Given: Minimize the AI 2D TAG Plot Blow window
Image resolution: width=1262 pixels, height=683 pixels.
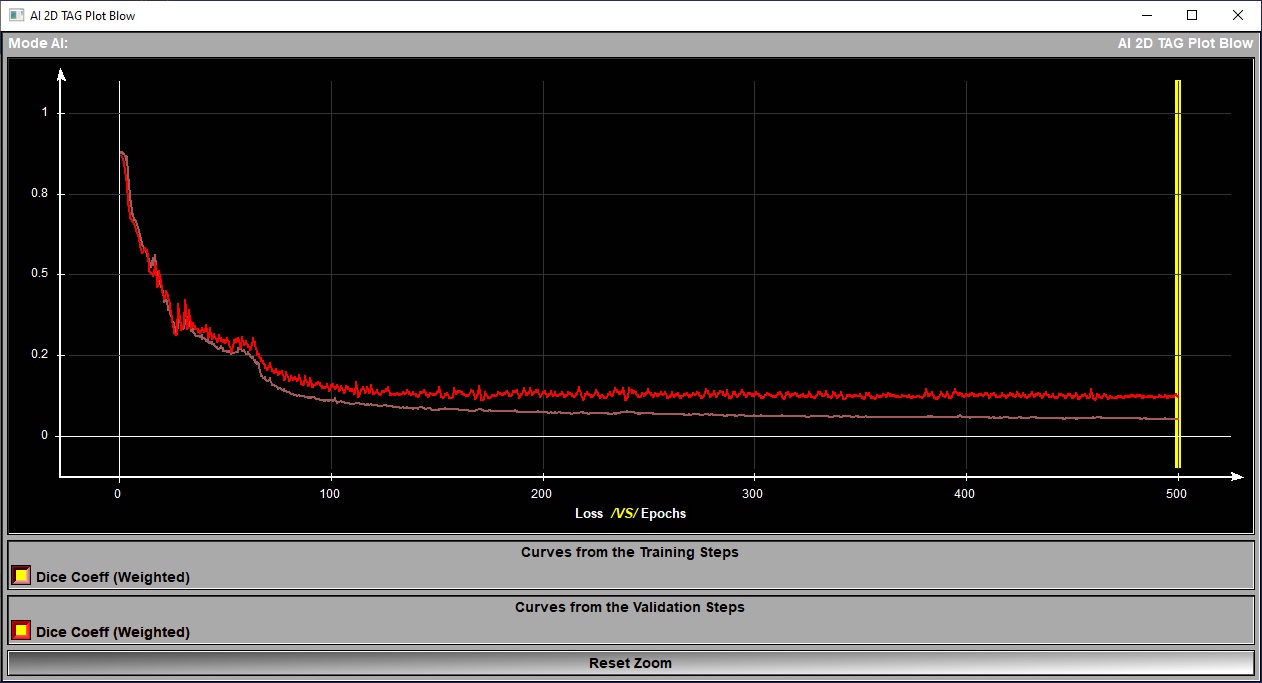Looking at the screenshot, I should [x=1145, y=16].
